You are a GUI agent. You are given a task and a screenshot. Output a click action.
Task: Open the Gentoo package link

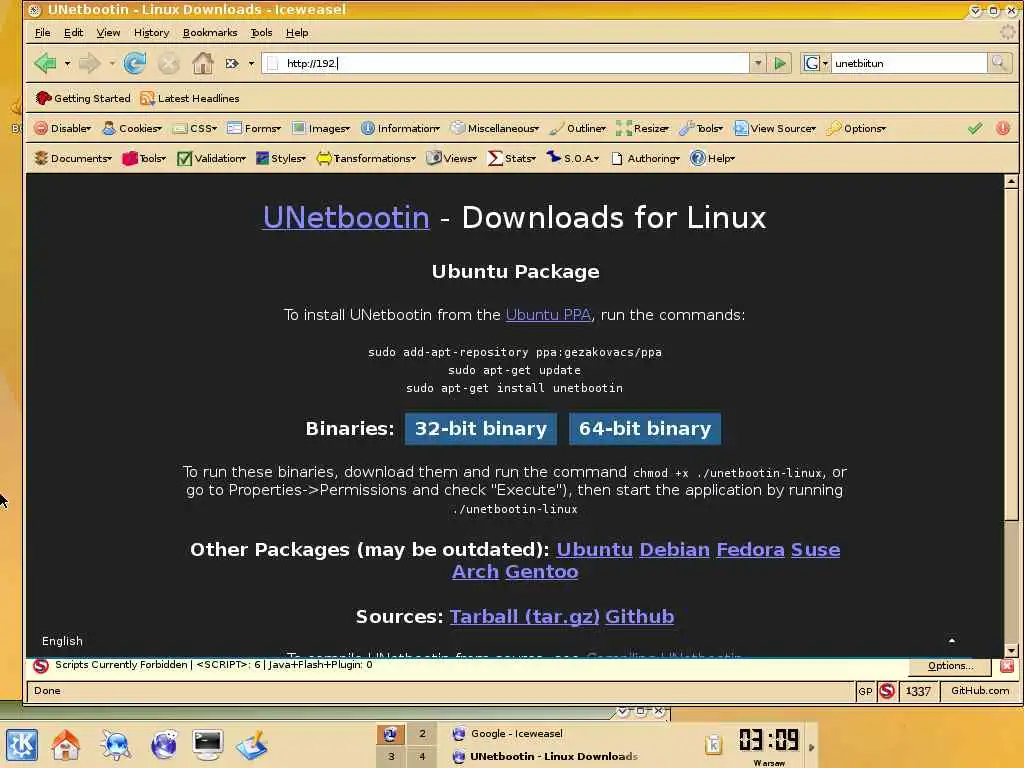(542, 572)
